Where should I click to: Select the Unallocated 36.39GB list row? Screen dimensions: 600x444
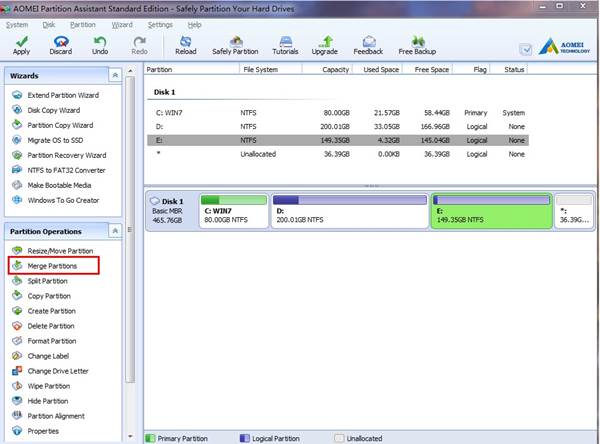pyautogui.click(x=338, y=154)
